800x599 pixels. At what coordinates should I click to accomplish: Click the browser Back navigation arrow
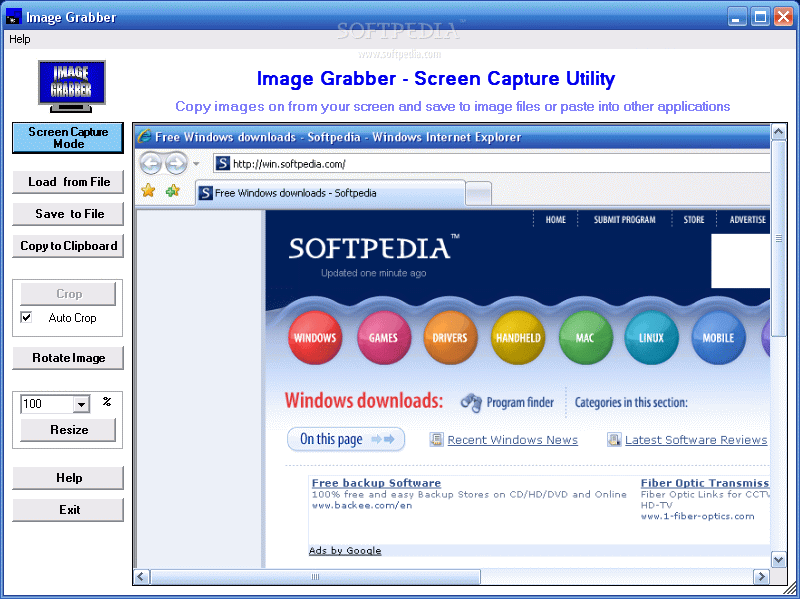tap(151, 162)
